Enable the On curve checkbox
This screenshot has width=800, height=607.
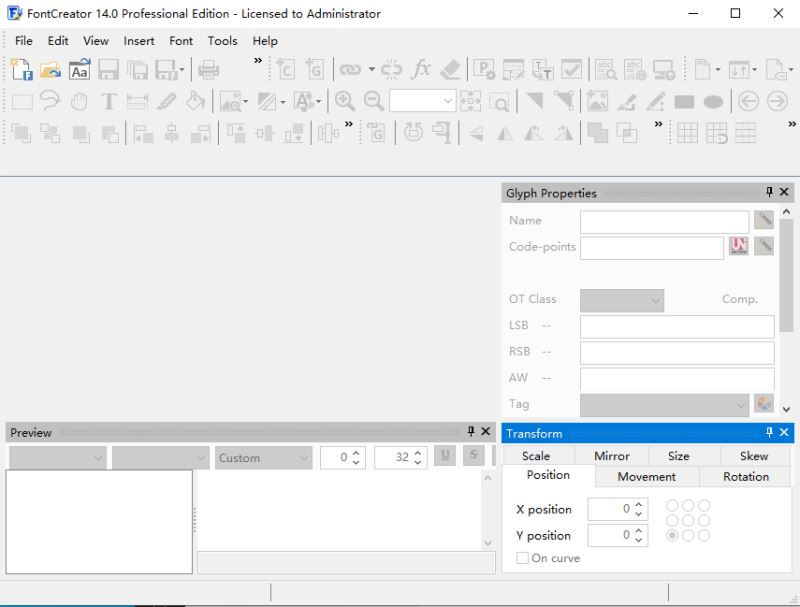(x=522, y=558)
